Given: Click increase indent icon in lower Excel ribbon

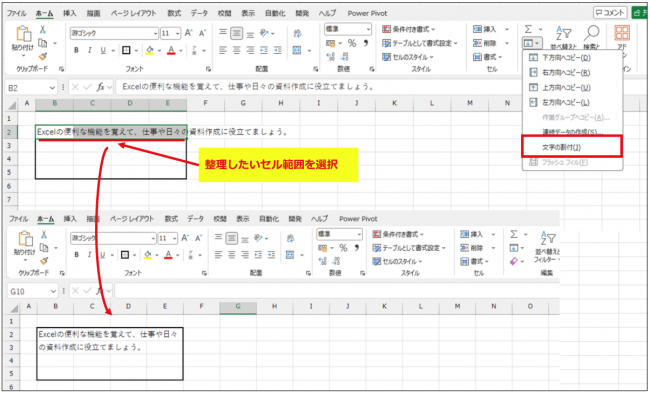Looking at the screenshot, I should (x=271, y=255).
